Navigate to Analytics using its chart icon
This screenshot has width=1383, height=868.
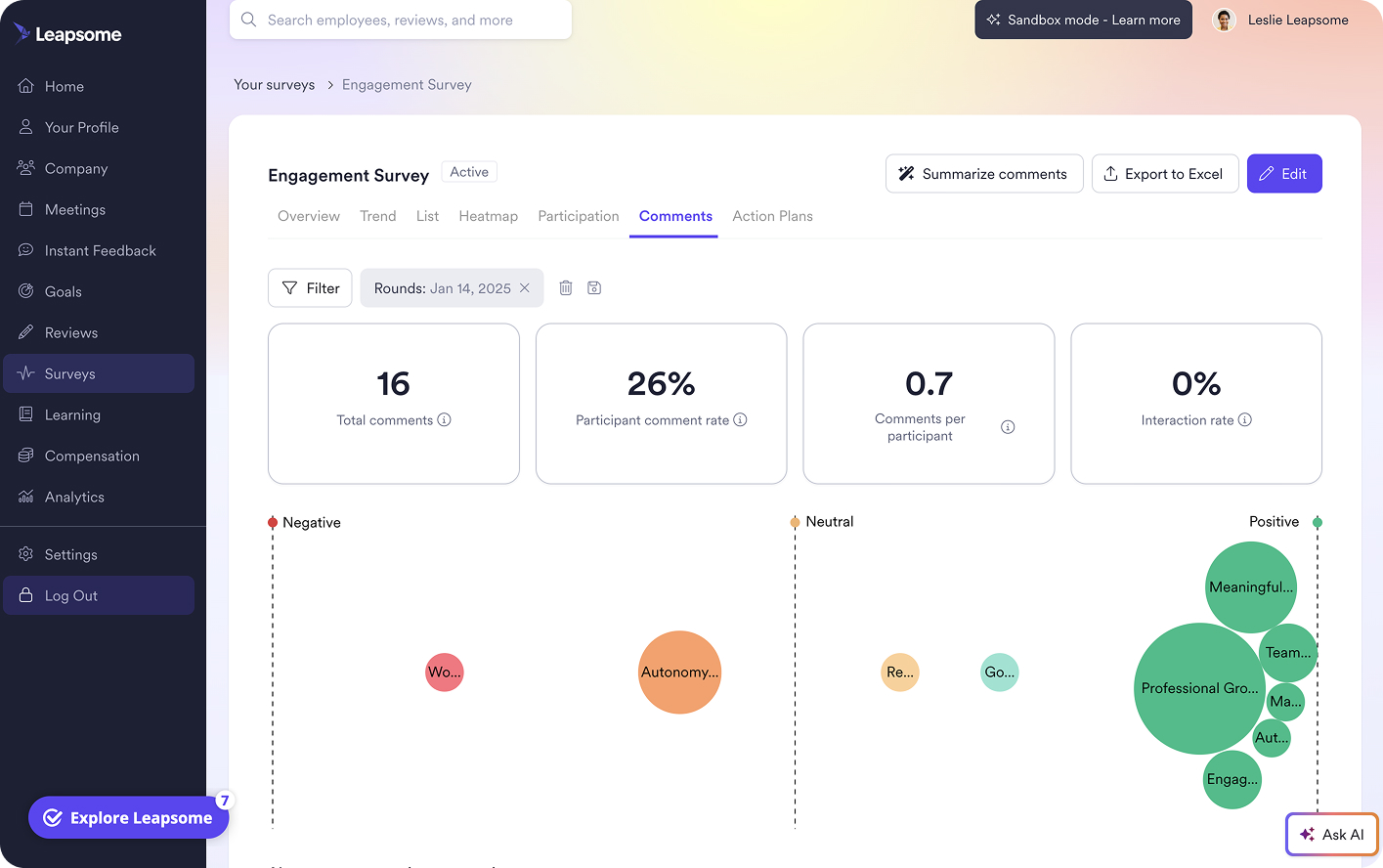pos(25,497)
